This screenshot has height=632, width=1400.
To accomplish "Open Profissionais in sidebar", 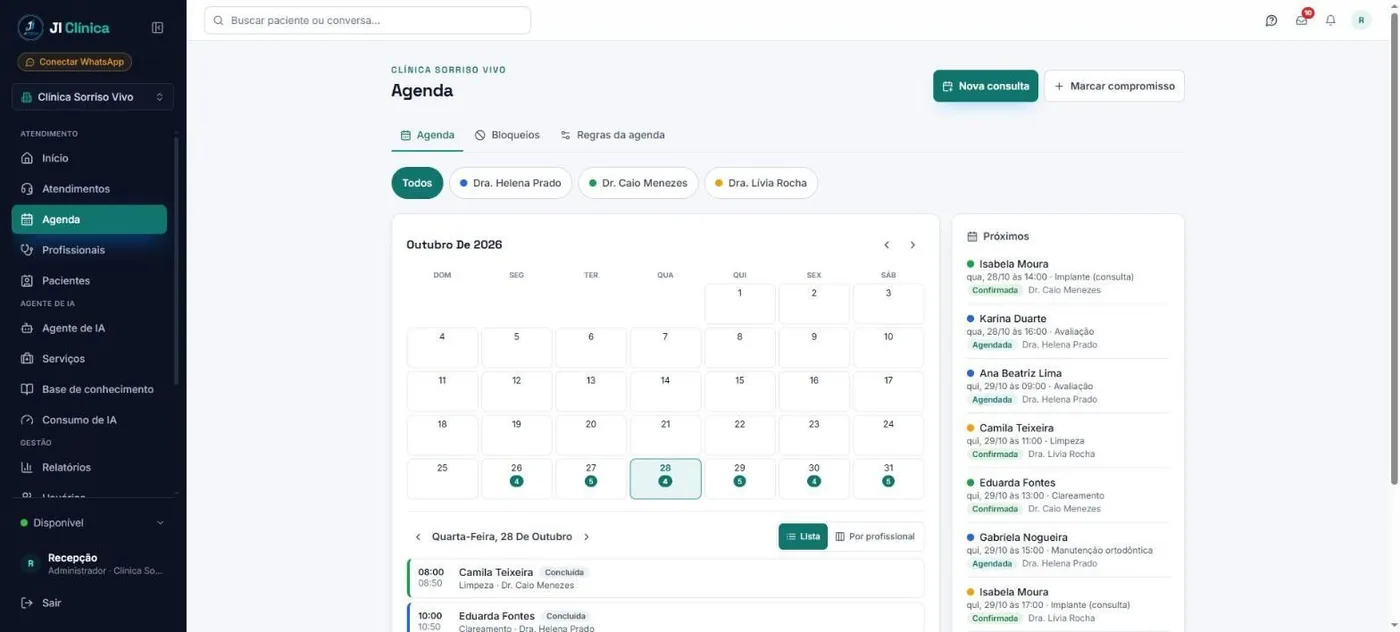I will click(89, 250).
